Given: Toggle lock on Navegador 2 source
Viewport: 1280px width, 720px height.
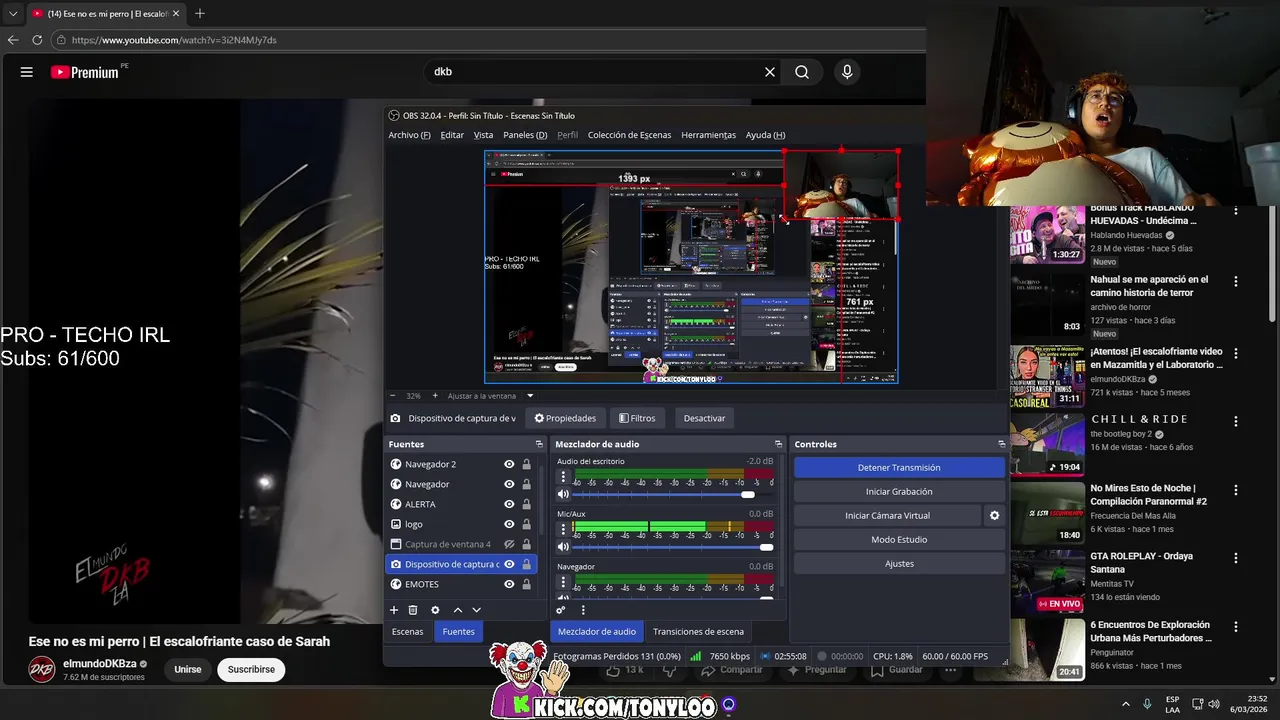Looking at the screenshot, I should tap(527, 464).
